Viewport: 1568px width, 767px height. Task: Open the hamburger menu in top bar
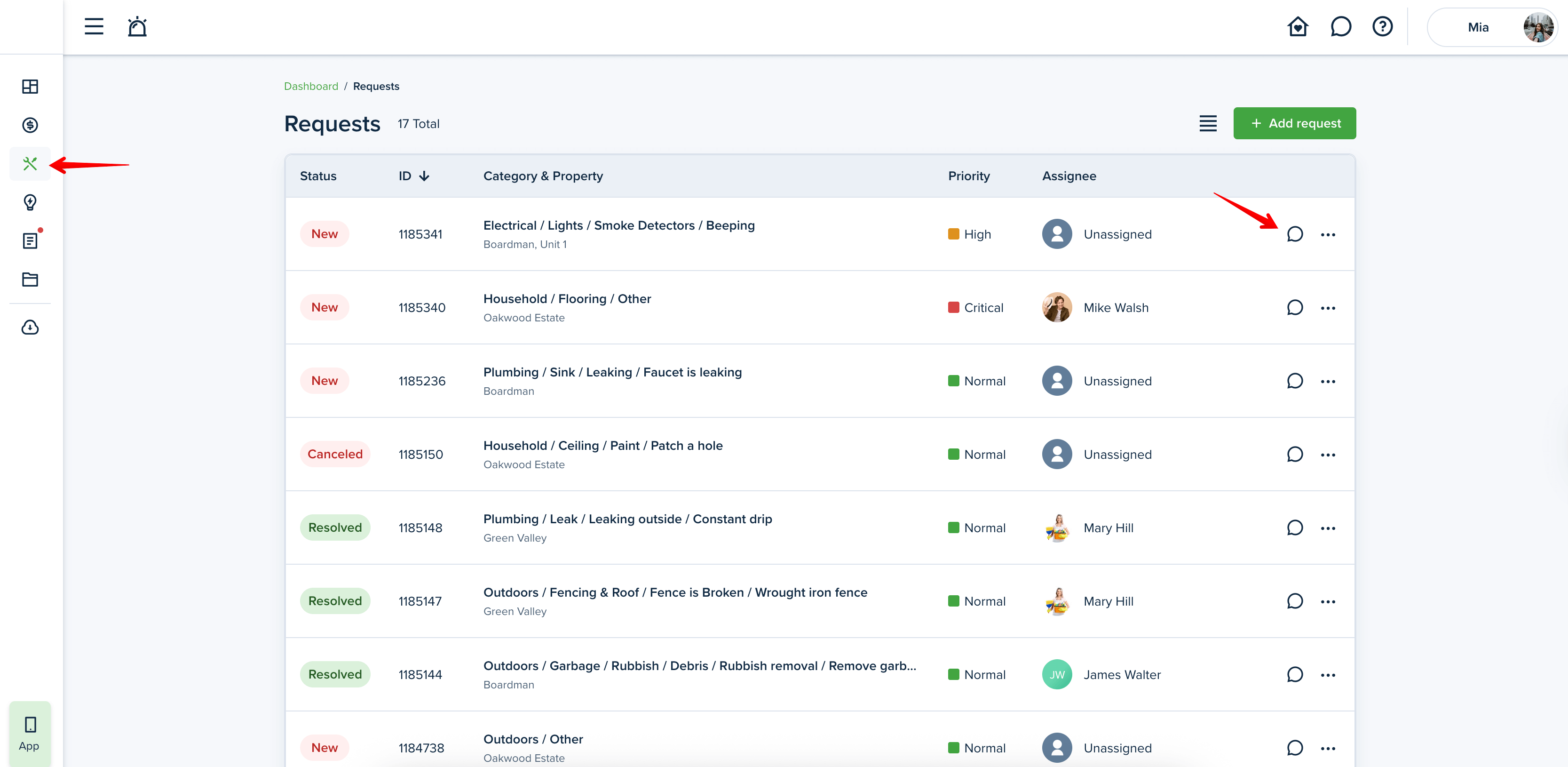point(94,27)
